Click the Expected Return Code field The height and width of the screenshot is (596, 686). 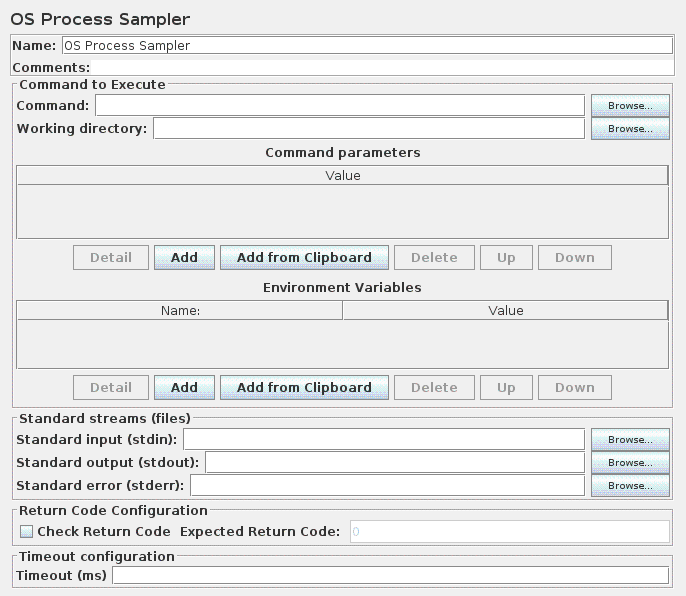(509, 531)
